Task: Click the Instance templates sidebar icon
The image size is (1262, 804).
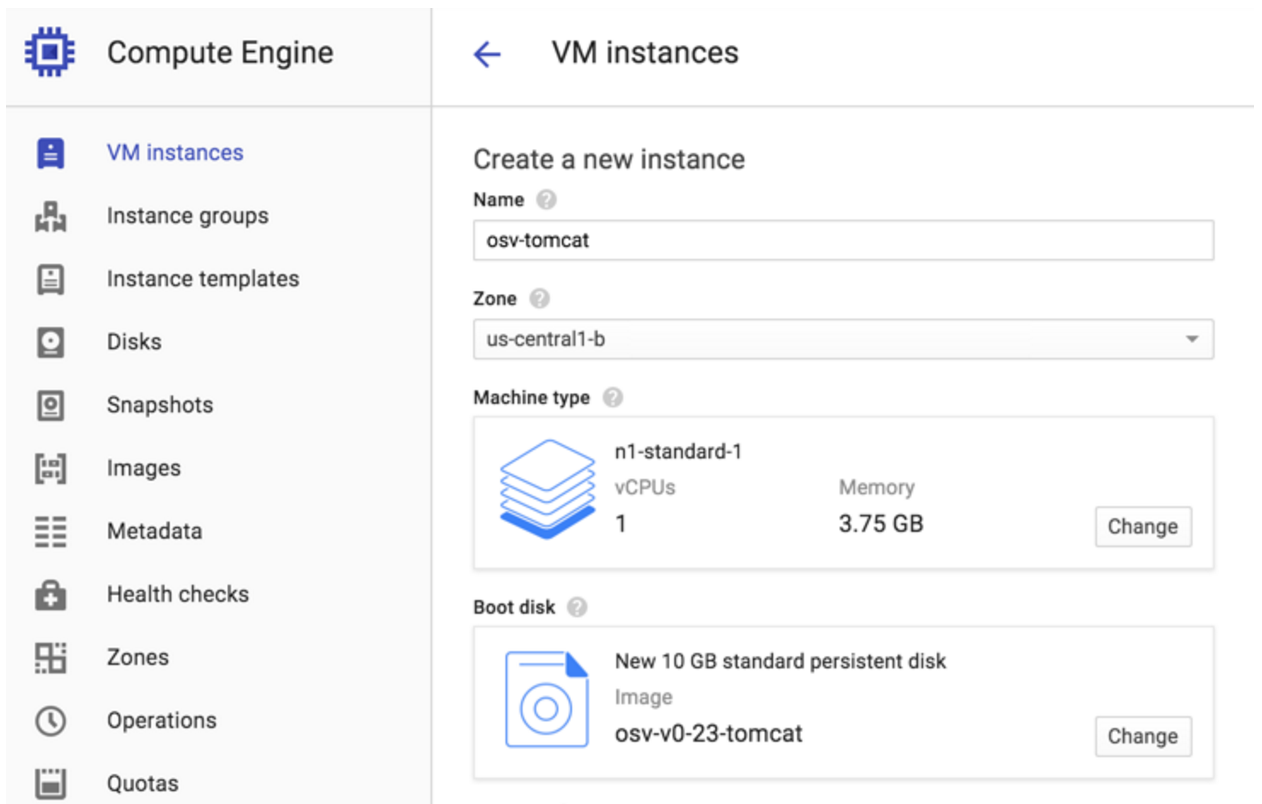Action: point(50,279)
